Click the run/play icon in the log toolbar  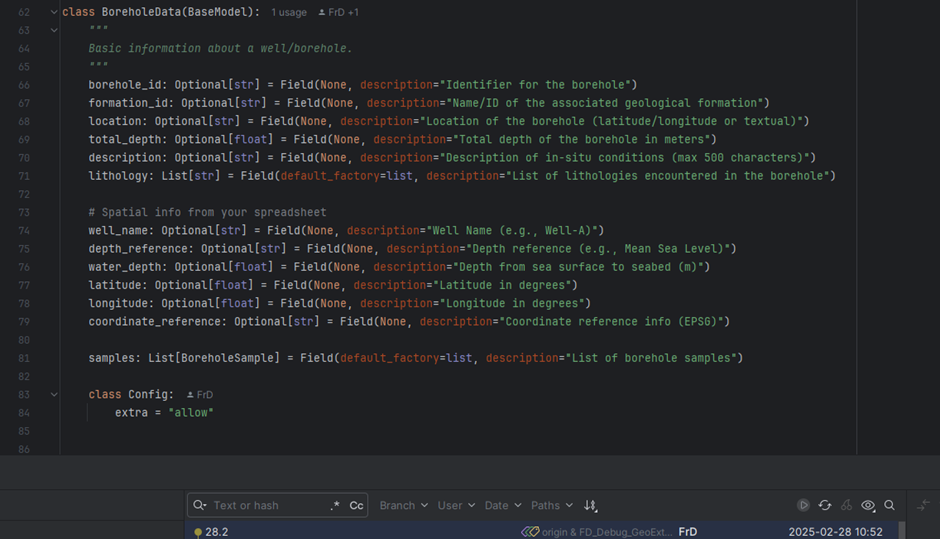click(803, 505)
